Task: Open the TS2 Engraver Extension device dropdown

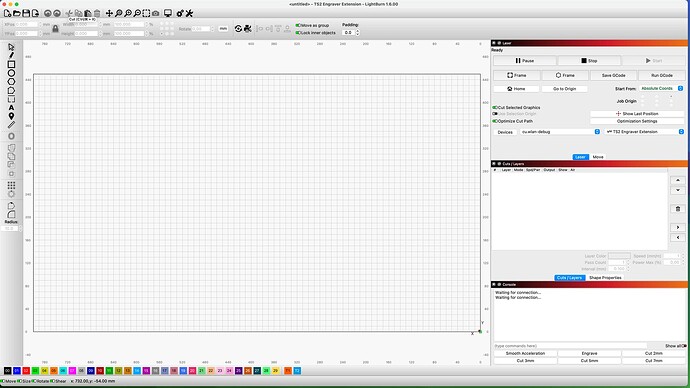Action: pos(645,132)
